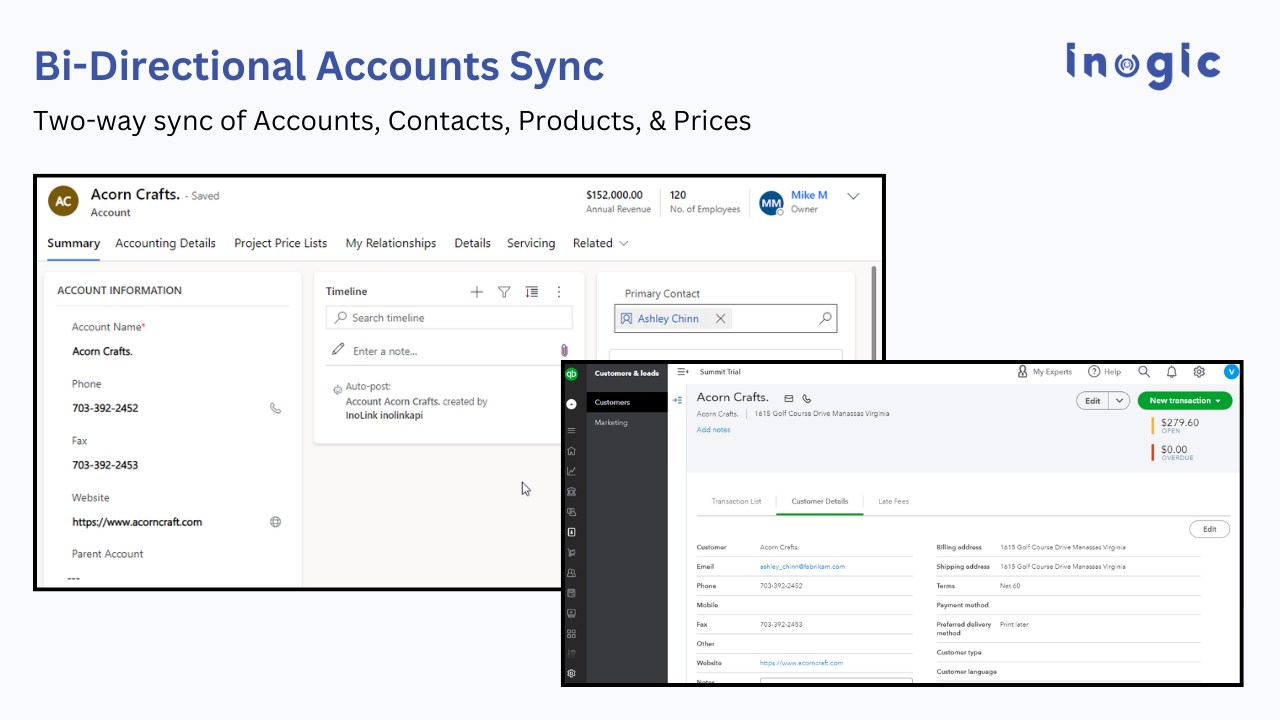Toggle QuickBooks hamburger menu in the dark sidebar
This screenshot has height=720, width=1280.
point(571,430)
